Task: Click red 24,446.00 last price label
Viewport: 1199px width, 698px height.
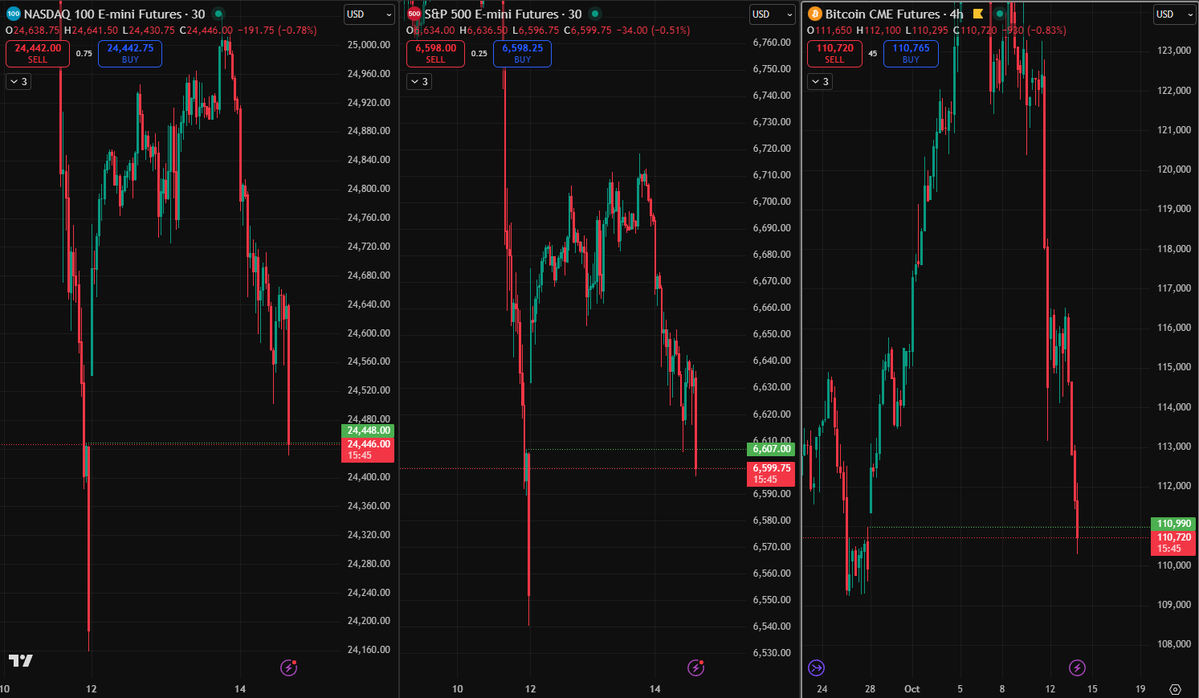Action: coord(368,450)
